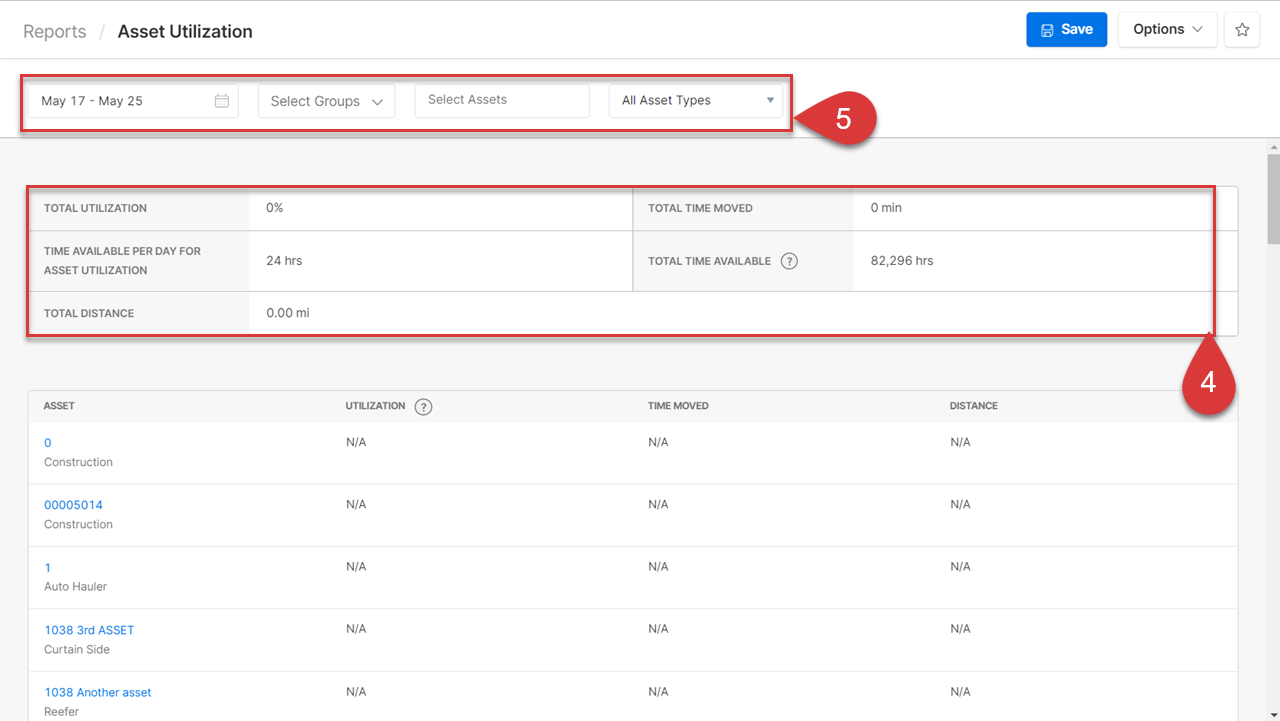
Task: Click Curtain Side asset type text
Action: (x=77, y=649)
